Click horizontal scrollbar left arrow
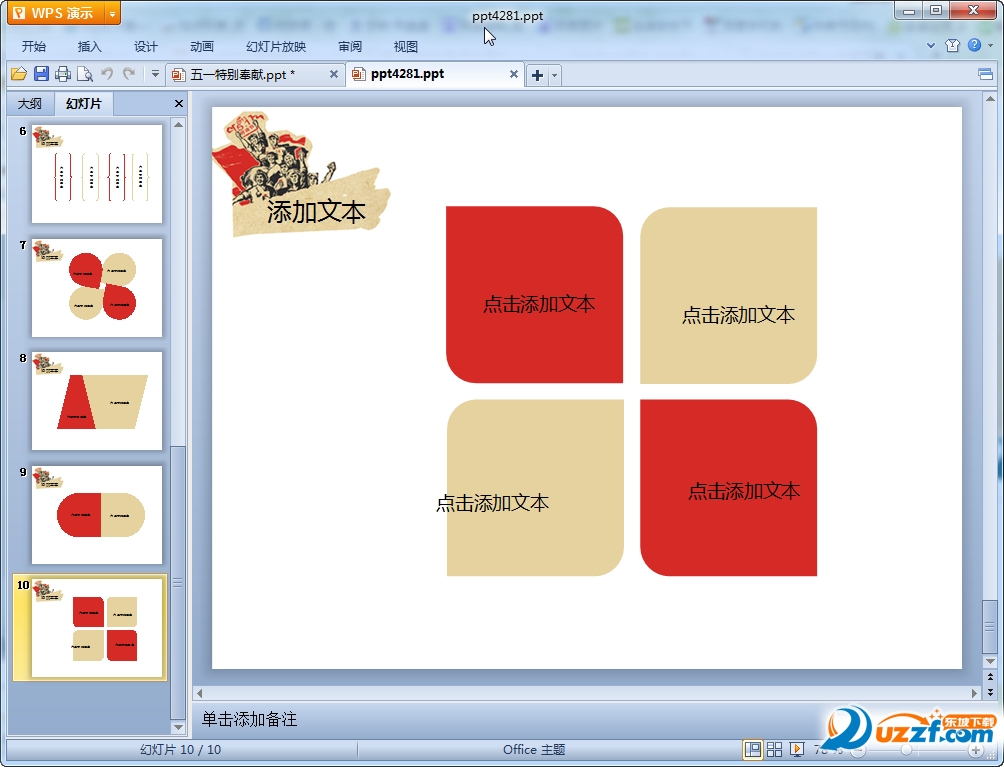 pyautogui.click(x=200, y=693)
